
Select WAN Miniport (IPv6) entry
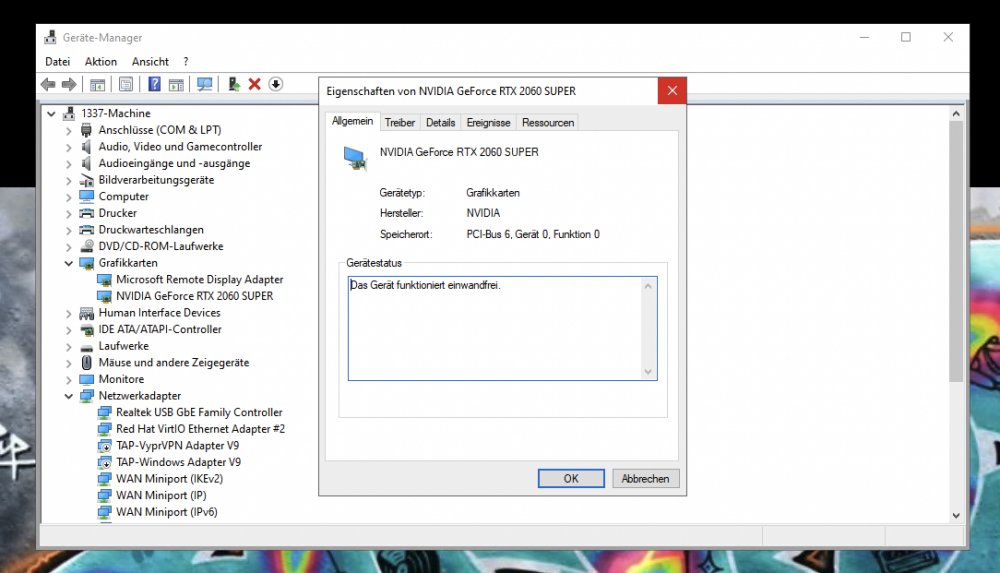tap(166, 512)
